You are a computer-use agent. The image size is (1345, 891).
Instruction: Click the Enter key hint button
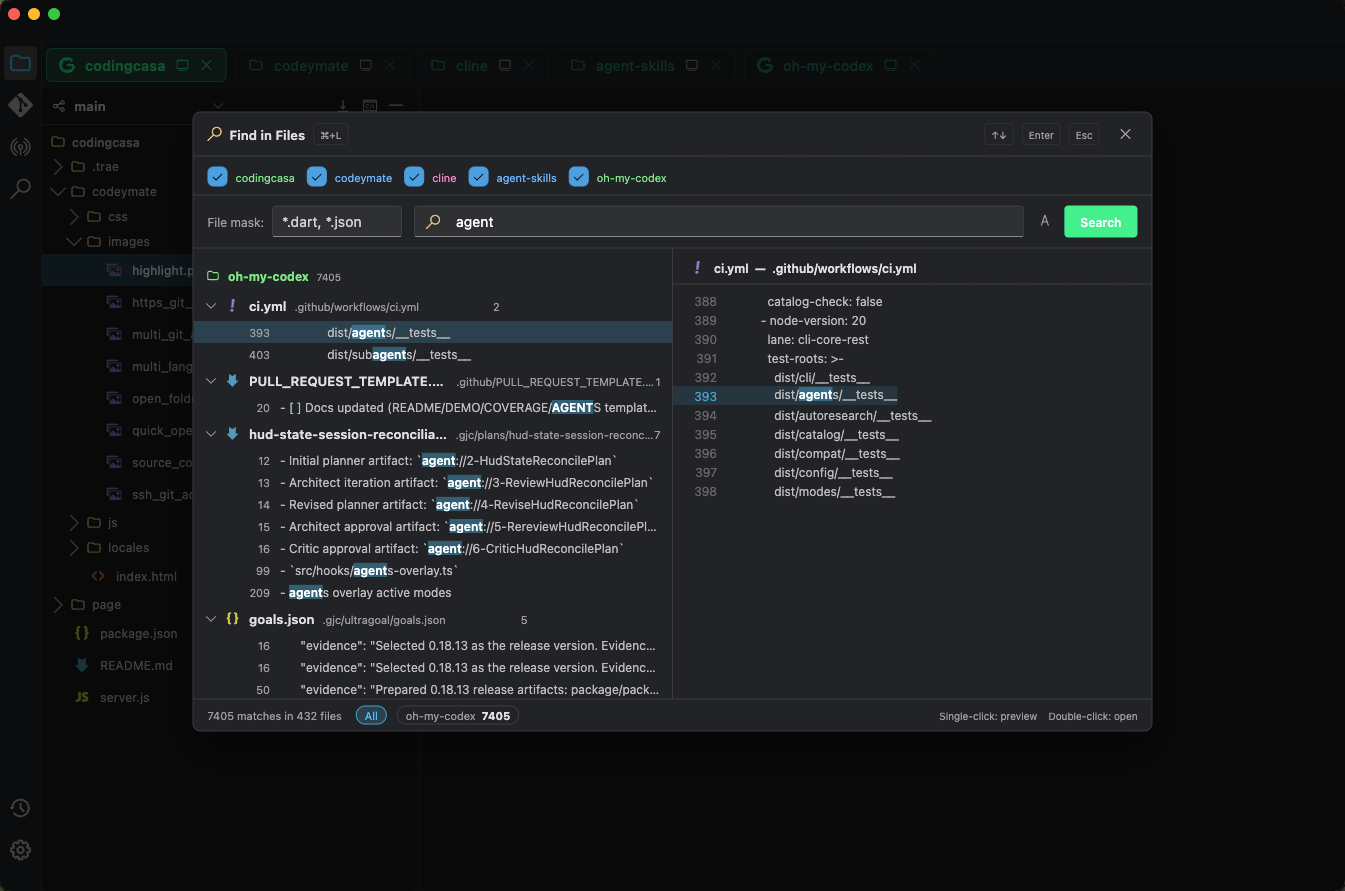[1041, 135]
